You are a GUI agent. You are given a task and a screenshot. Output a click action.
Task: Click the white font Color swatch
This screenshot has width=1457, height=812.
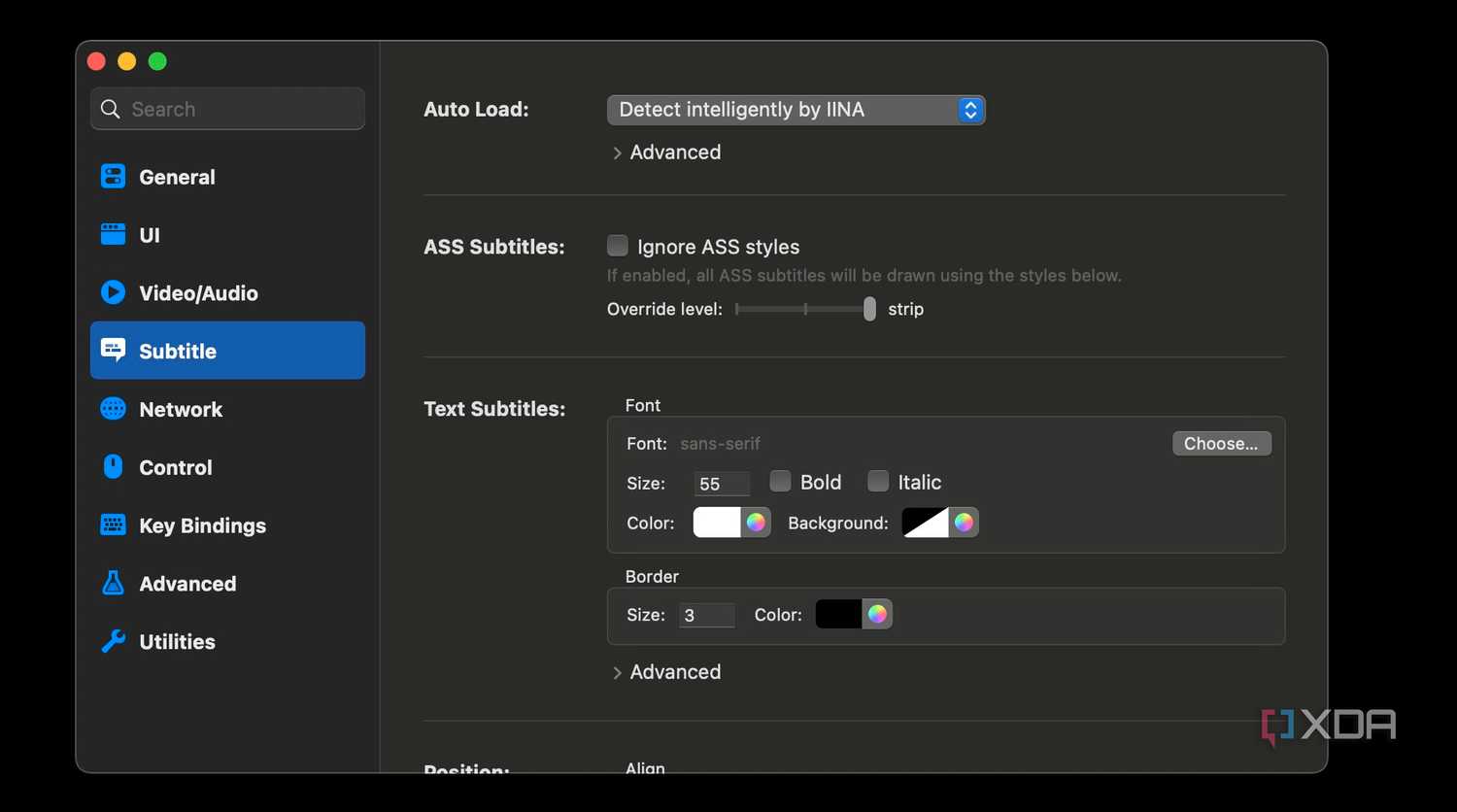click(717, 523)
